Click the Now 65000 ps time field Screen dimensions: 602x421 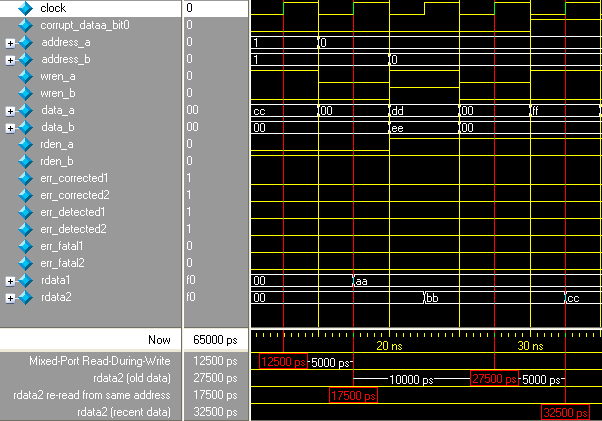[214, 341]
